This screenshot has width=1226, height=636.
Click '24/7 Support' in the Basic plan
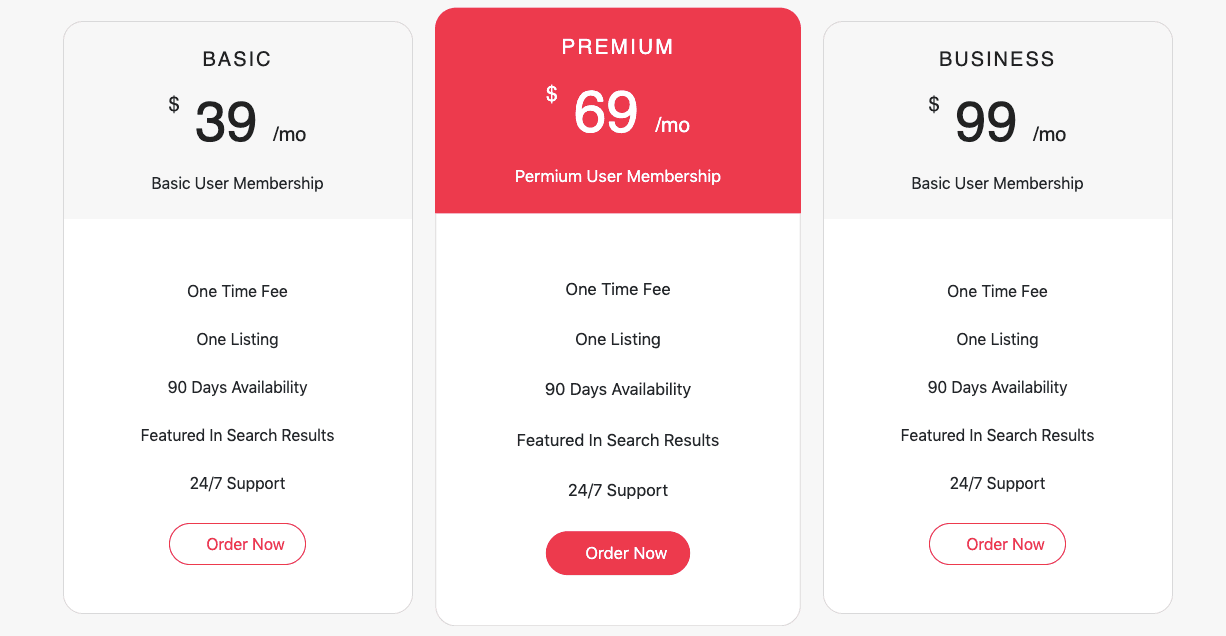tap(237, 483)
